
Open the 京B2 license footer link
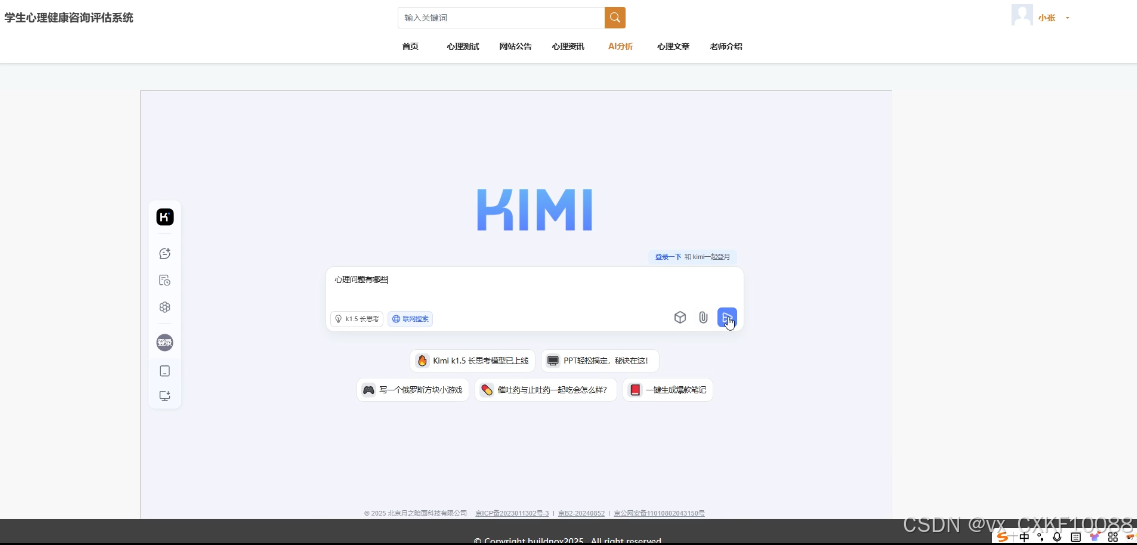point(581,513)
